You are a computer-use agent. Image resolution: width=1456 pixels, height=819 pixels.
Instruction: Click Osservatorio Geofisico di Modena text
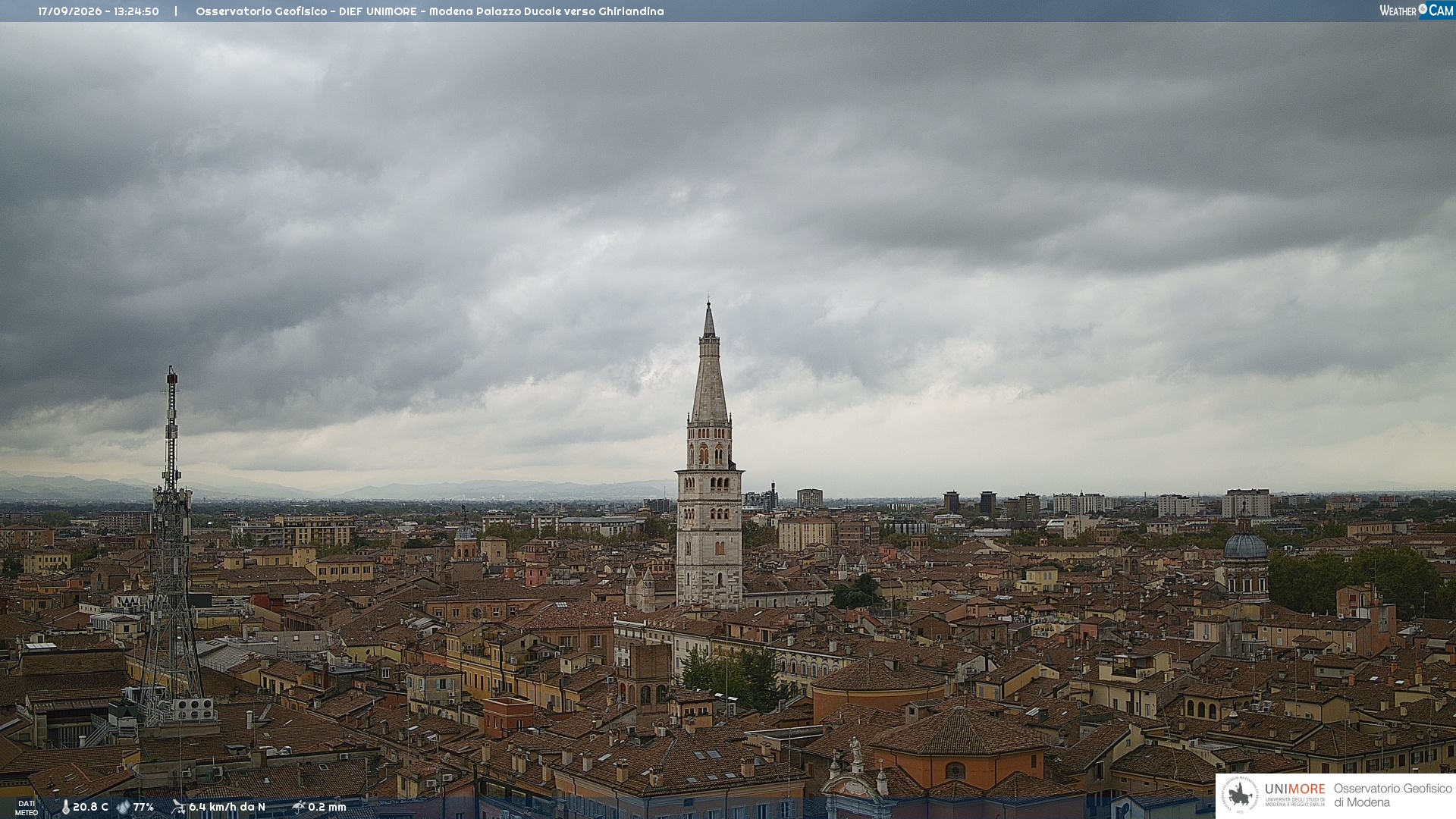click(1392, 795)
